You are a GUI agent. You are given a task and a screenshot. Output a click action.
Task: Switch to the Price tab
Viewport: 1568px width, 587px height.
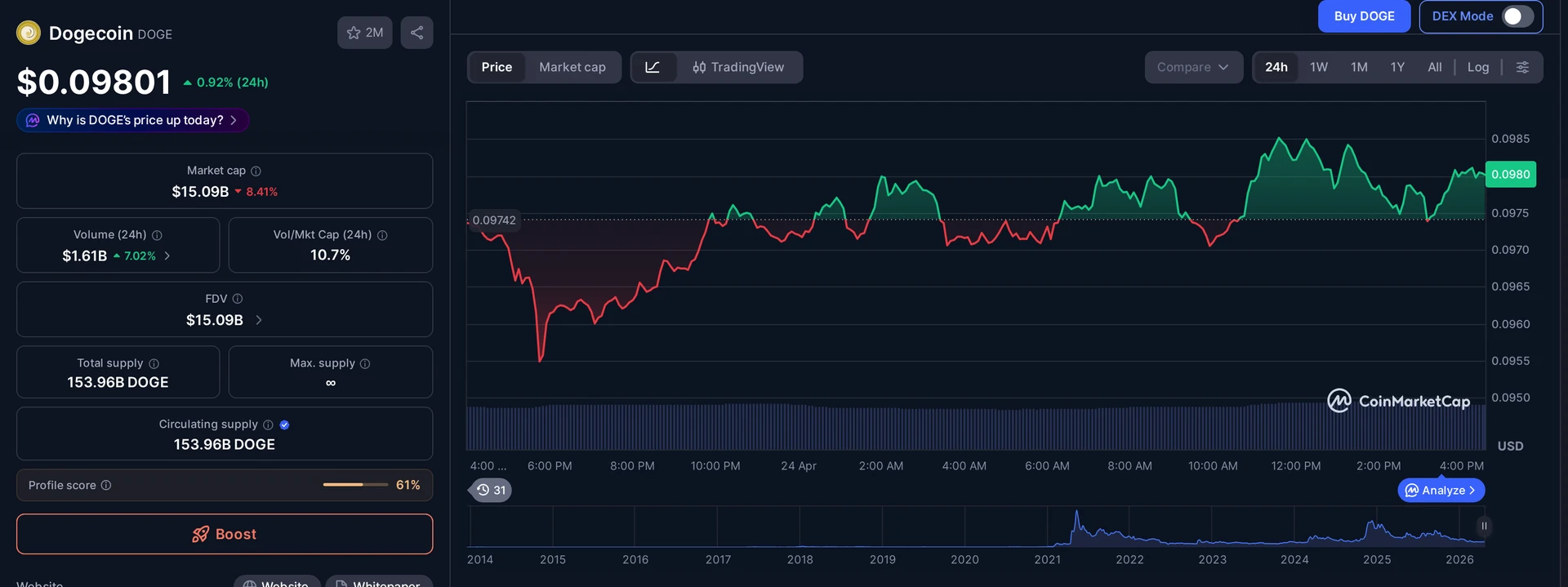coord(497,67)
